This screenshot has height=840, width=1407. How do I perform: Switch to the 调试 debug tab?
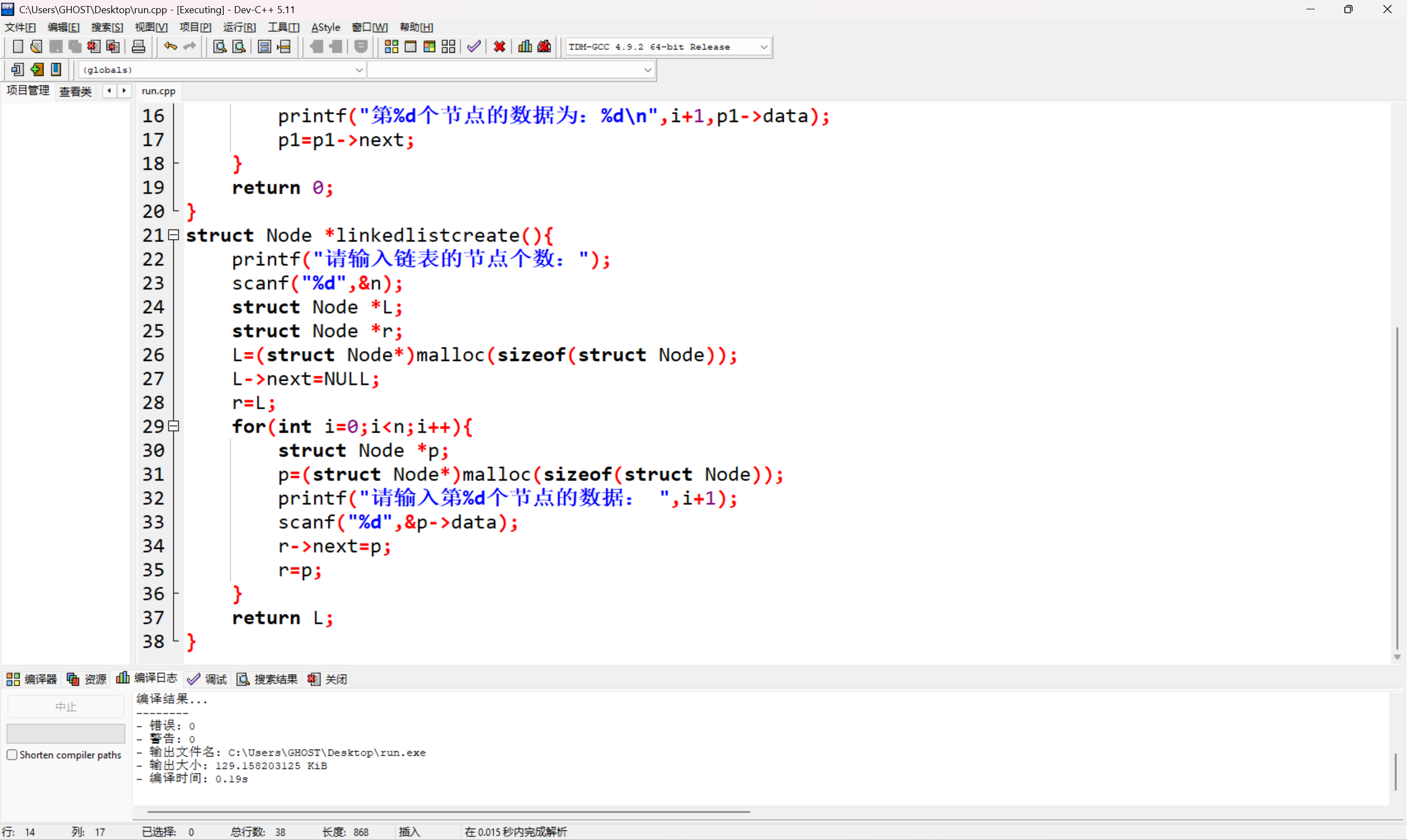(208, 678)
